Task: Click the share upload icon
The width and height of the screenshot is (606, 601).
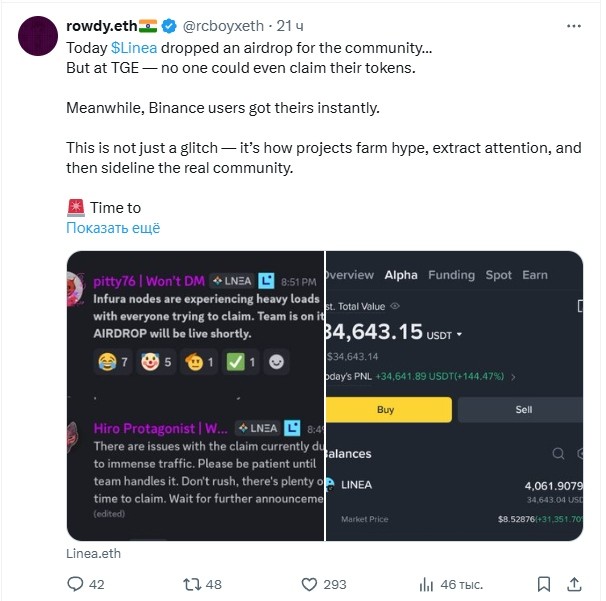Action: pyautogui.click(x=577, y=584)
